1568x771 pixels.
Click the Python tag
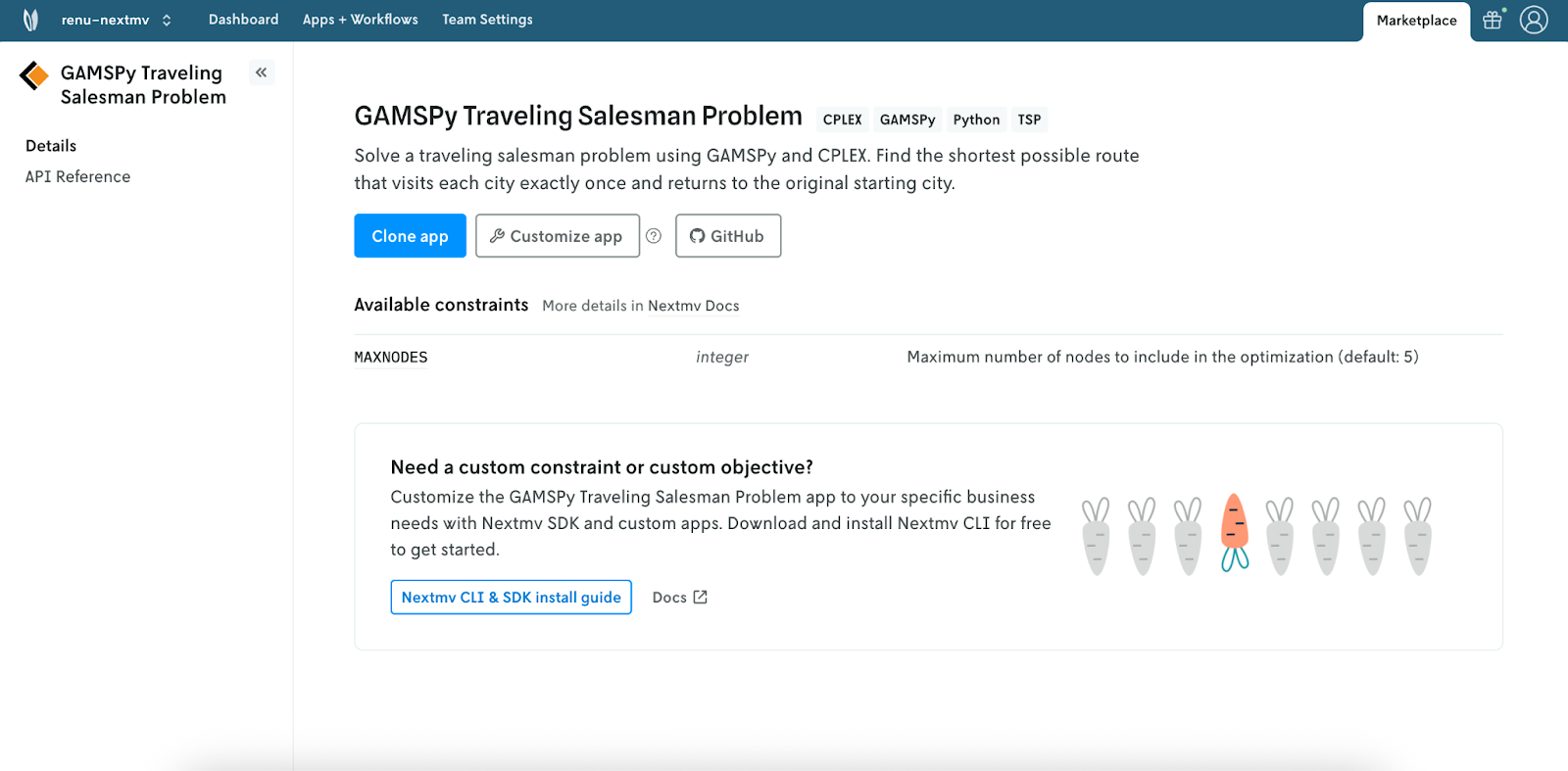click(976, 120)
